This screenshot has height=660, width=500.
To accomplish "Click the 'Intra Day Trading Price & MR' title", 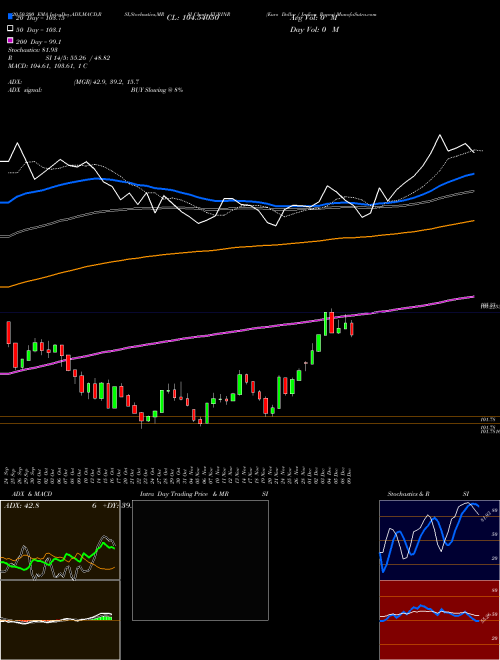I will tap(184, 494).
